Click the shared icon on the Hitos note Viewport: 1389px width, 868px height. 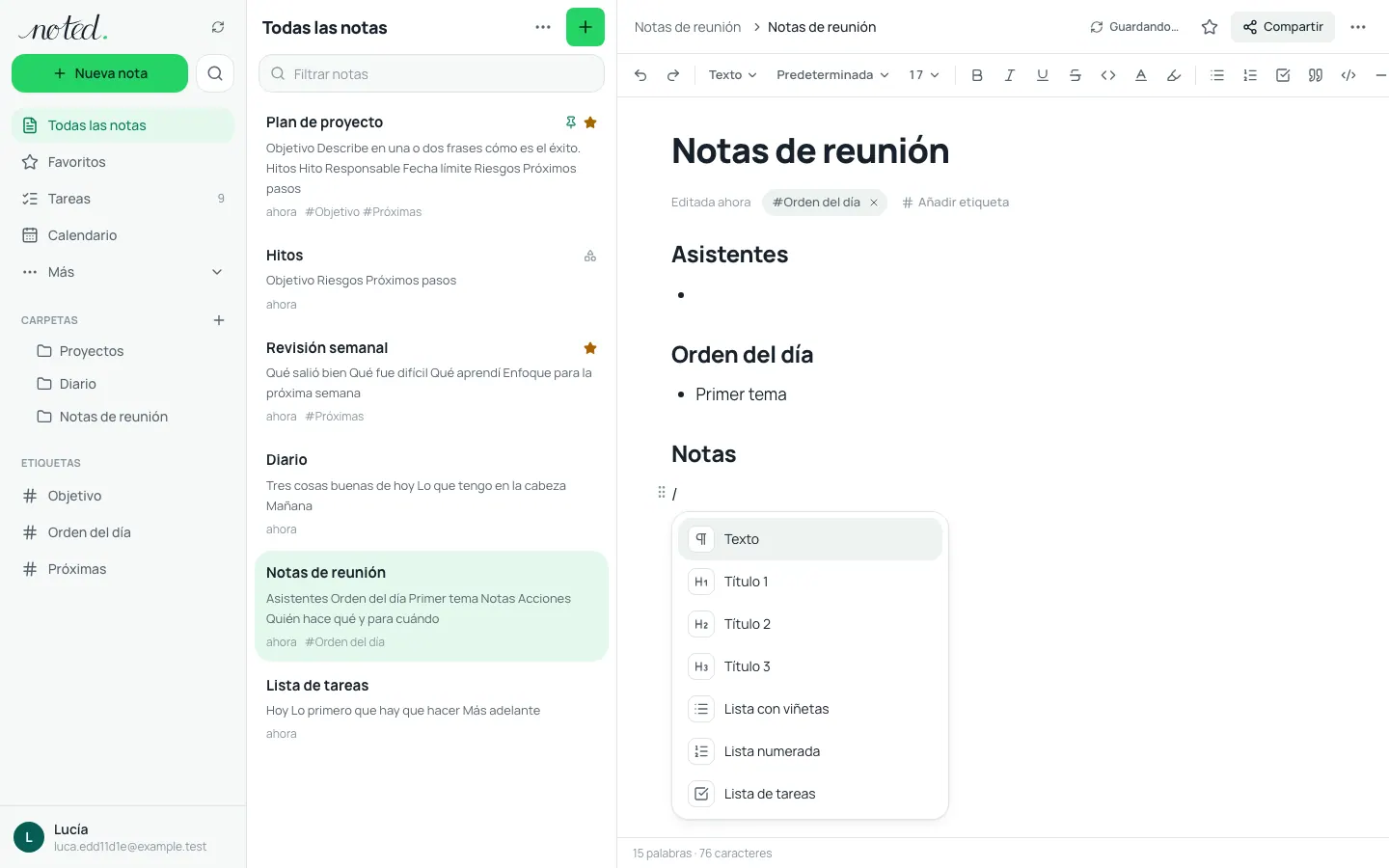click(590, 256)
